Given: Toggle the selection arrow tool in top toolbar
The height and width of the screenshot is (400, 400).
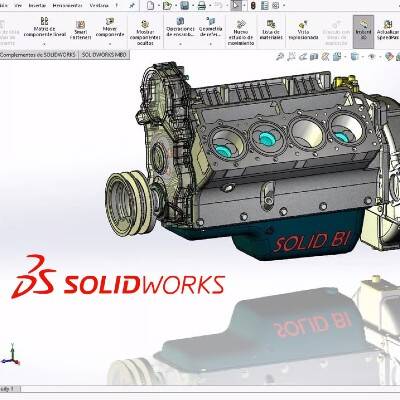Looking at the screenshot, I should pos(236,5).
